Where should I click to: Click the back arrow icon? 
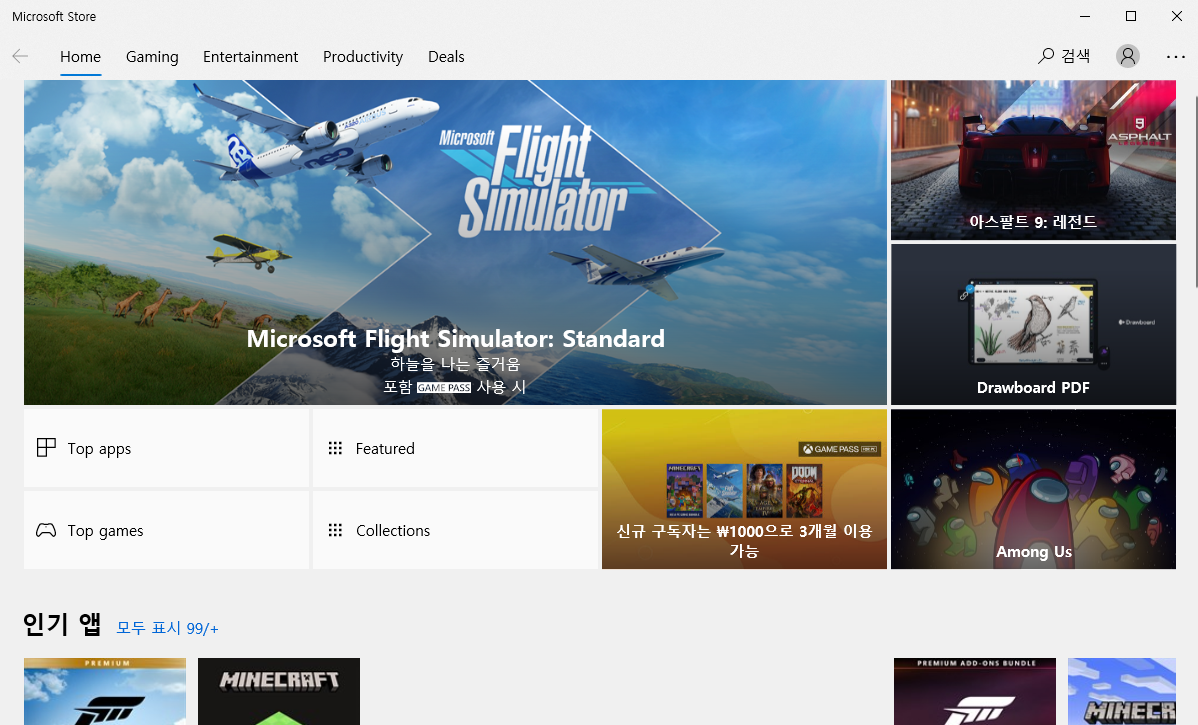click(x=20, y=56)
